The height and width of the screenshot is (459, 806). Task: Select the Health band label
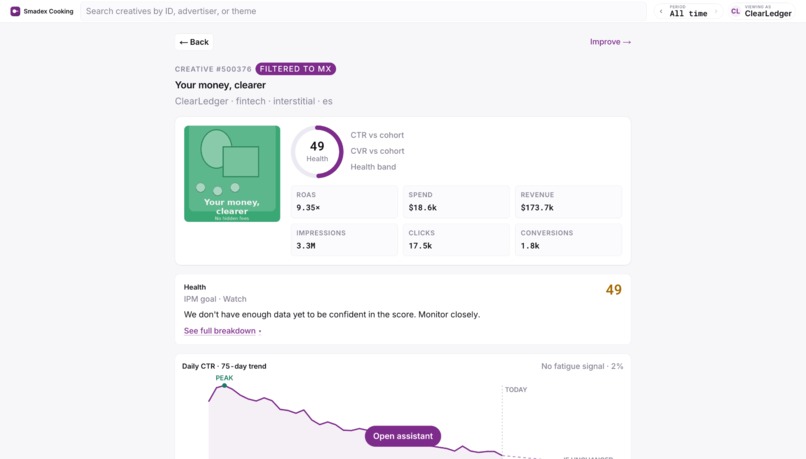[x=373, y=167]
